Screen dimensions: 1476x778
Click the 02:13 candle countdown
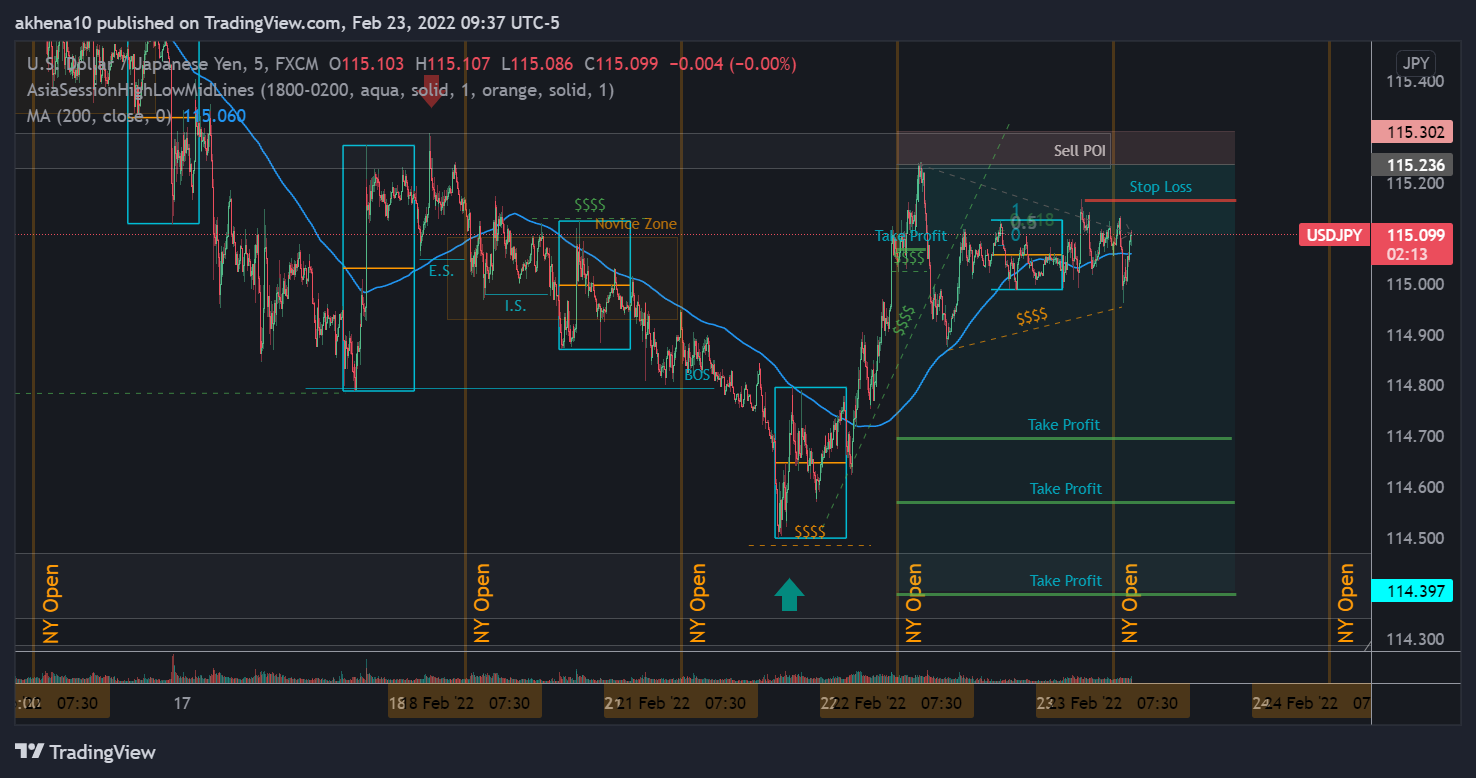[x=1410, y=254]
